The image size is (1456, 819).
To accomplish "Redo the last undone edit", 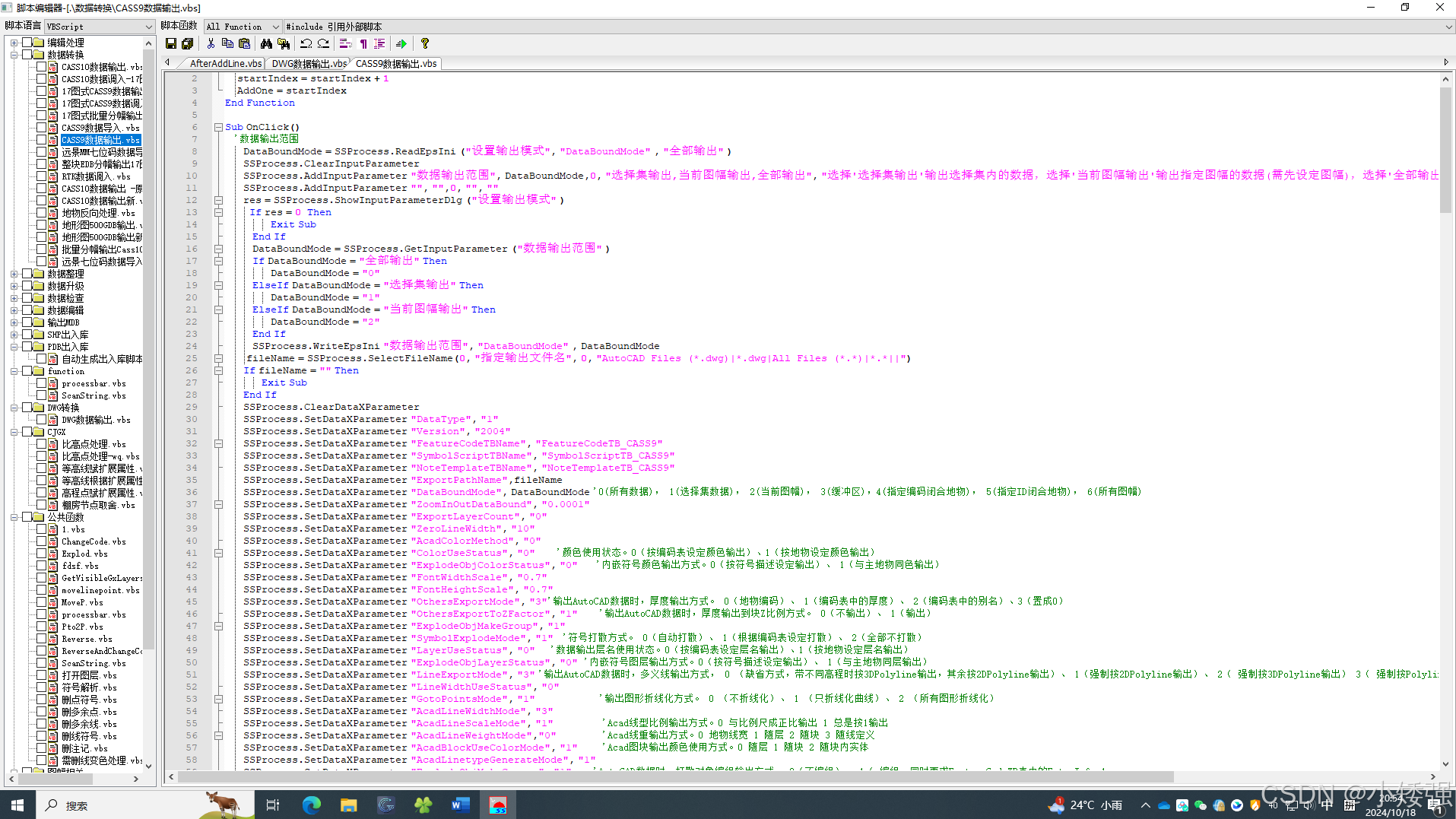I will point(323,43).
